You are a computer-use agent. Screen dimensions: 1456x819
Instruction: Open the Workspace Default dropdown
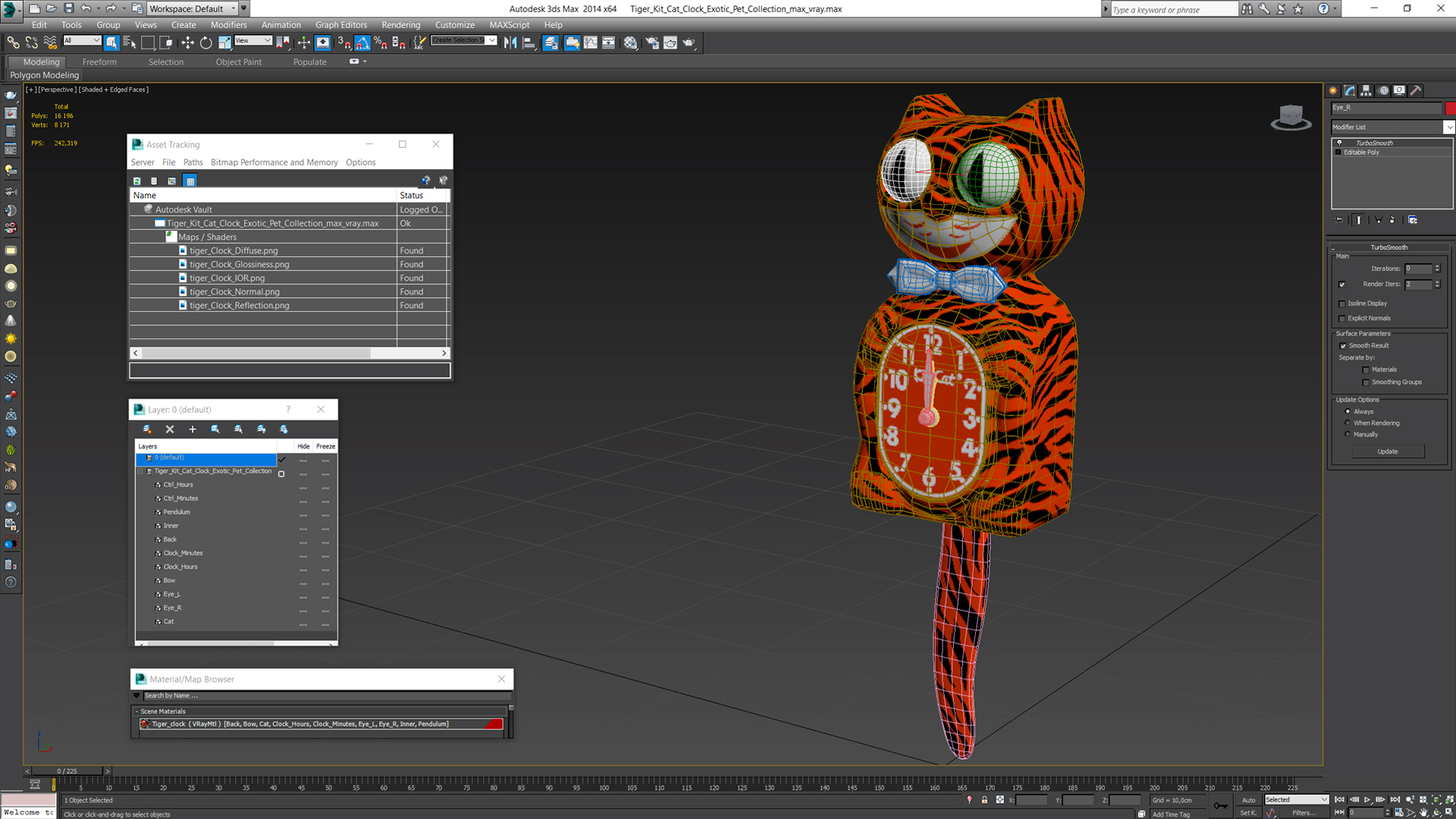(192, 8)
